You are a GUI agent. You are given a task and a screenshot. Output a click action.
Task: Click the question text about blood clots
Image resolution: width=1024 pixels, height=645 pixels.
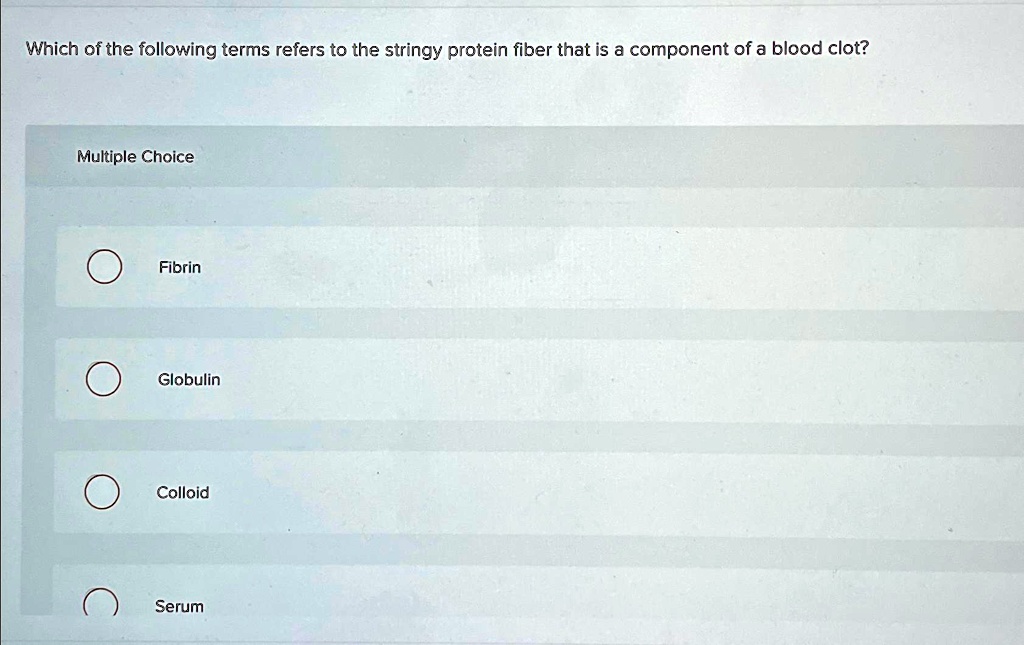tap(444, 47)
